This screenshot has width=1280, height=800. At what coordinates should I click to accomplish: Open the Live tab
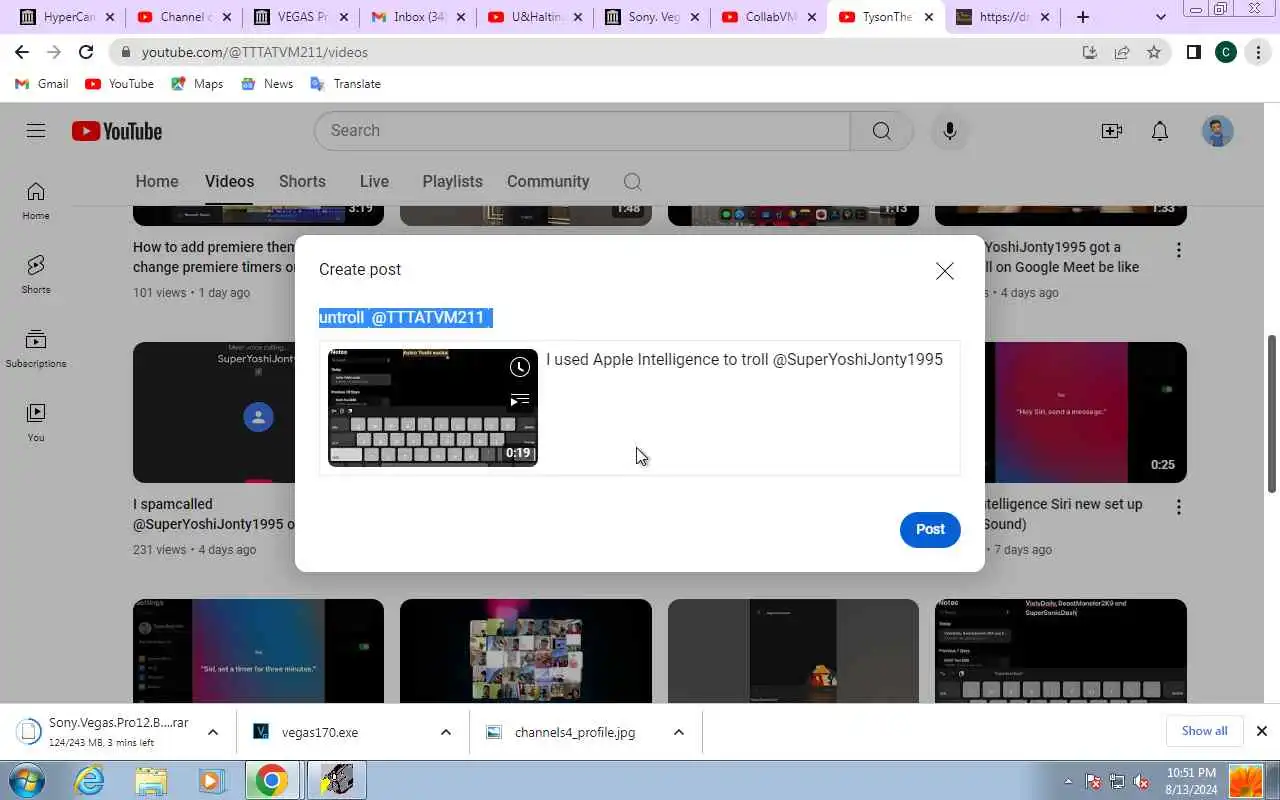(x=374, y=181)
